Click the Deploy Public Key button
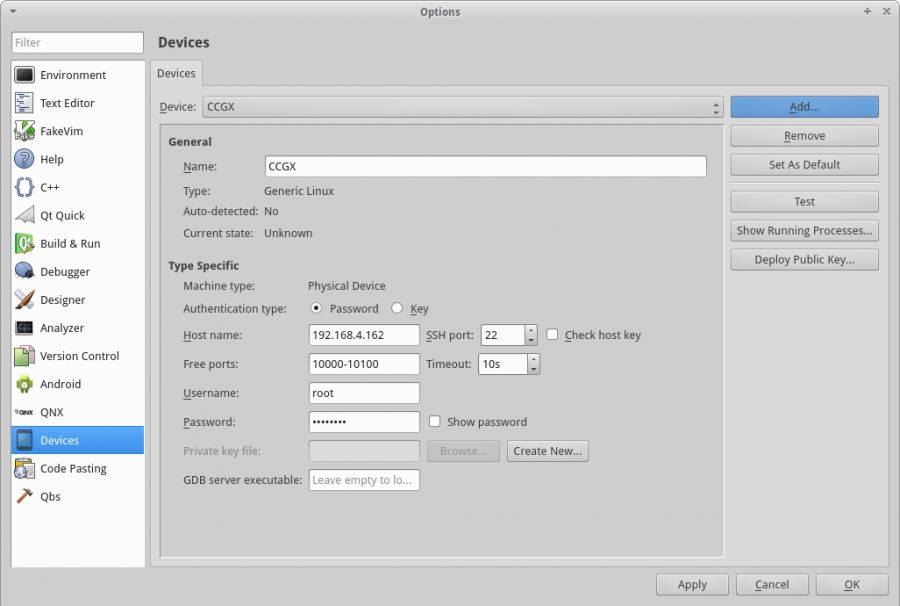The height and width of the screenshot is (606, 900). tap(804, 259)
